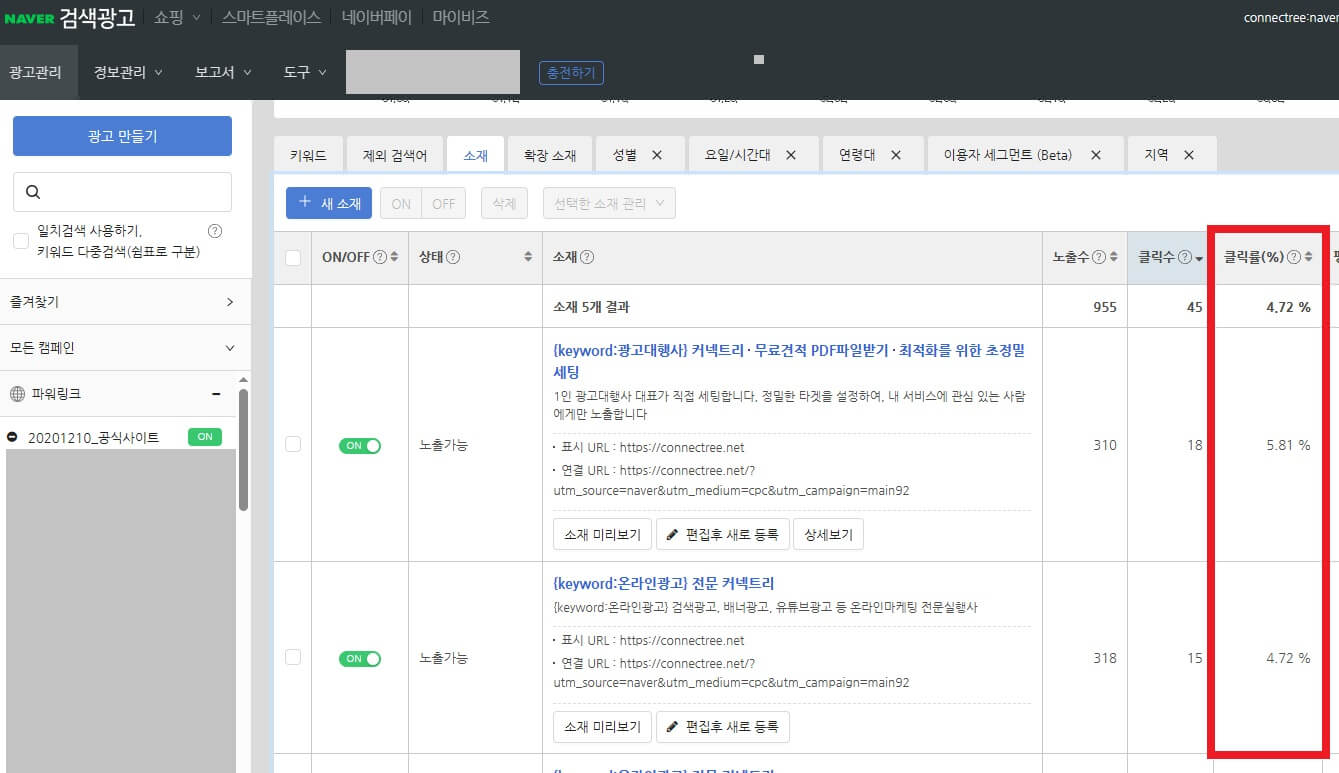Click the OFF button in the toolbar
The image size is (1339, 773).
click(x=444, y=203)
